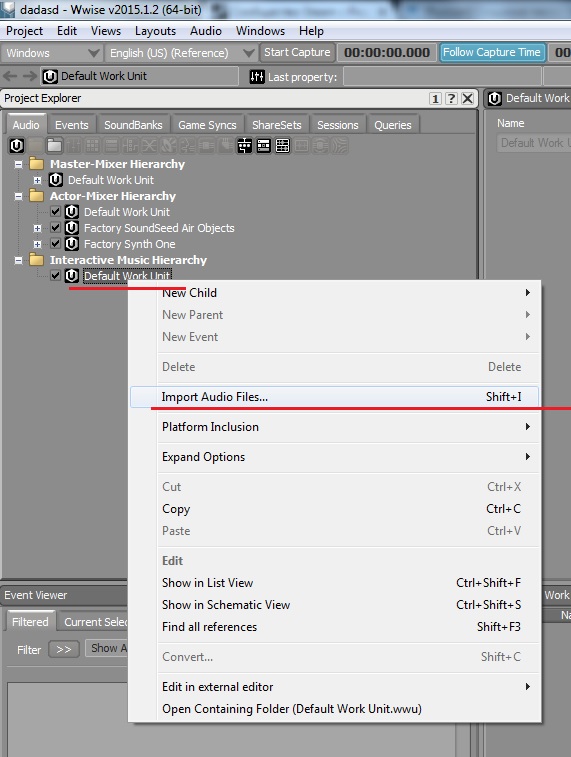Uncheck Factory SoundSeed Air Objects checkbox
The height and width of the screenshot is (757, 571).
click(x=55, y=228)
